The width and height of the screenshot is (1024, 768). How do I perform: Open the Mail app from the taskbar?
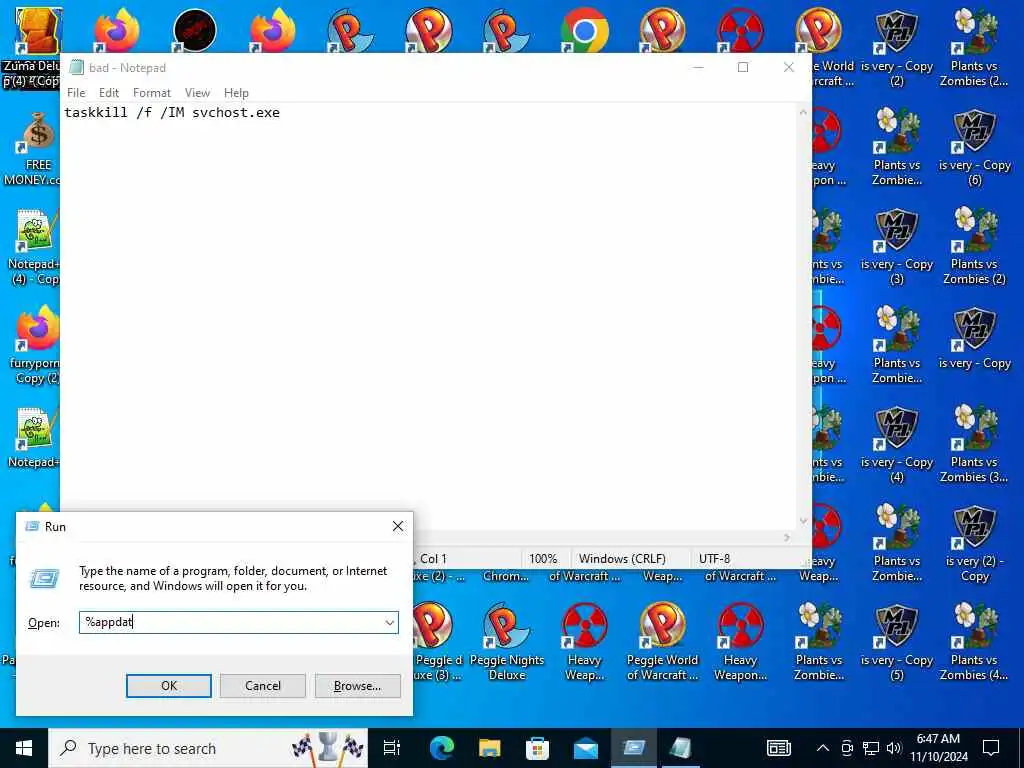click(x=585, y=748)
